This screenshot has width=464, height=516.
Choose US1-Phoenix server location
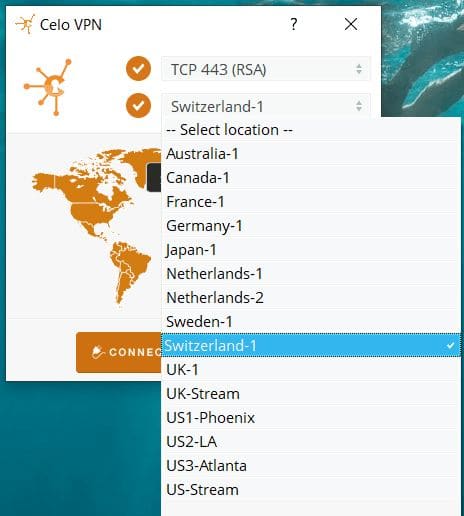pos(311,418)
